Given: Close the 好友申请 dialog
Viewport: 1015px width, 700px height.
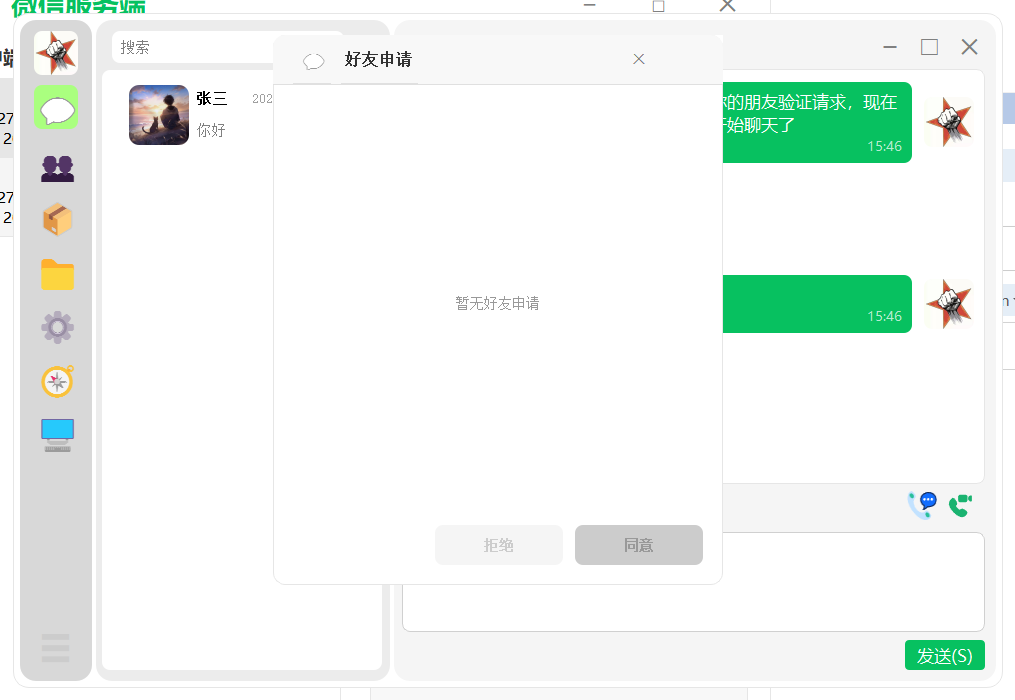Looking at the screenshot, I should [638, 59].
